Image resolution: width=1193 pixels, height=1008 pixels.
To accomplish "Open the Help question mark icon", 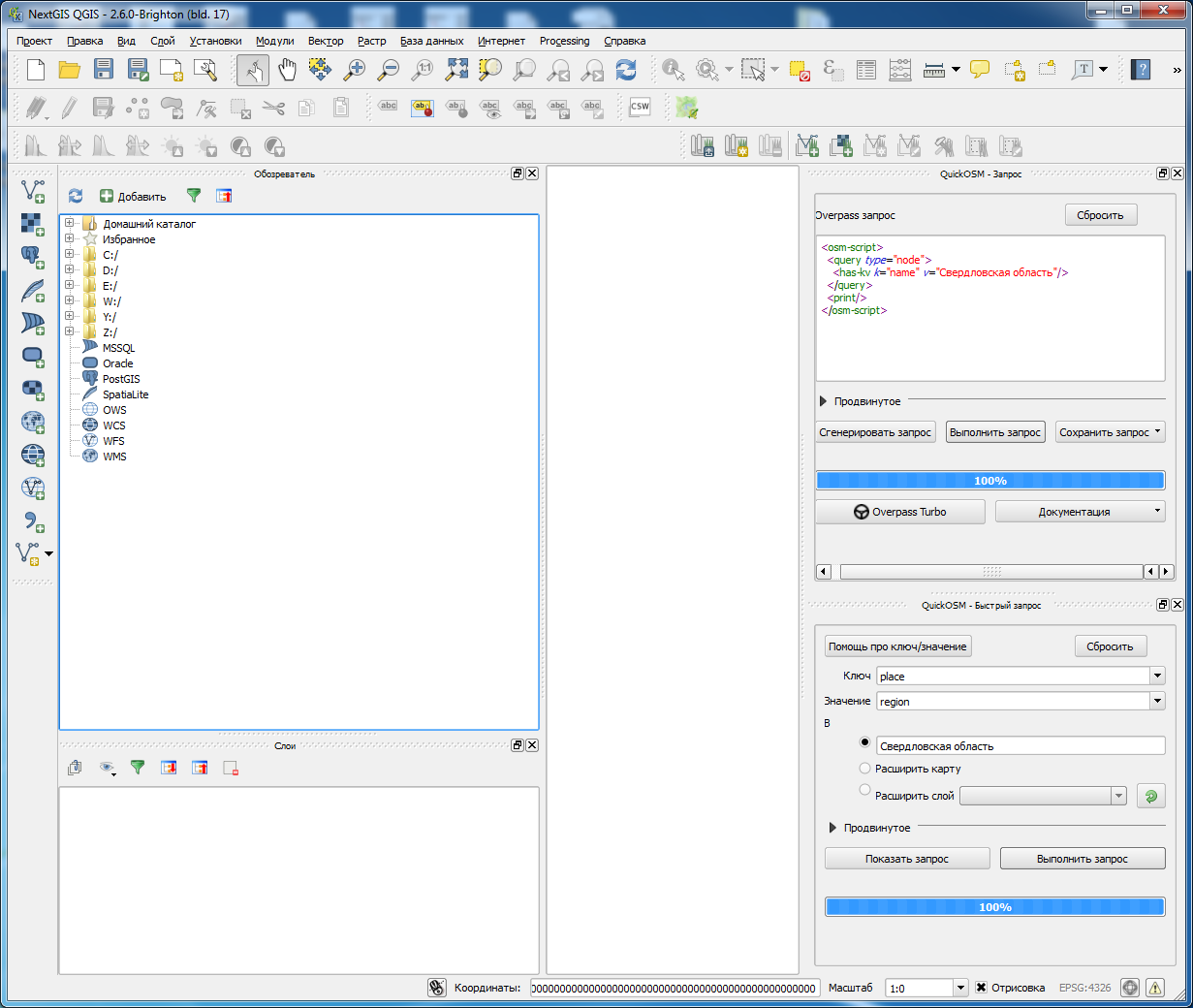I will pos(1142,69).
